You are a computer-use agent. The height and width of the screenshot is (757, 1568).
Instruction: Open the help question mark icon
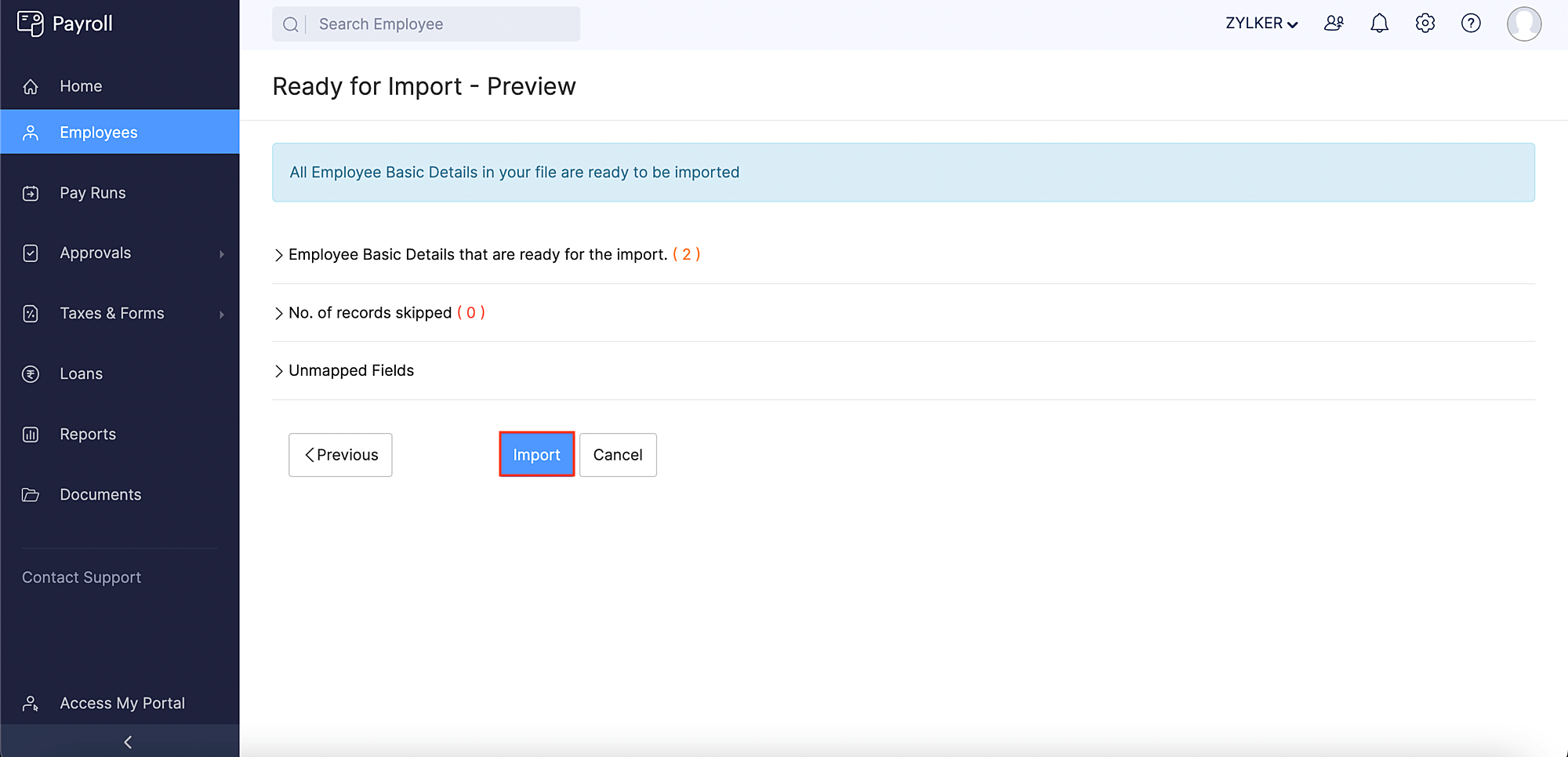(x=1472, y=24)
